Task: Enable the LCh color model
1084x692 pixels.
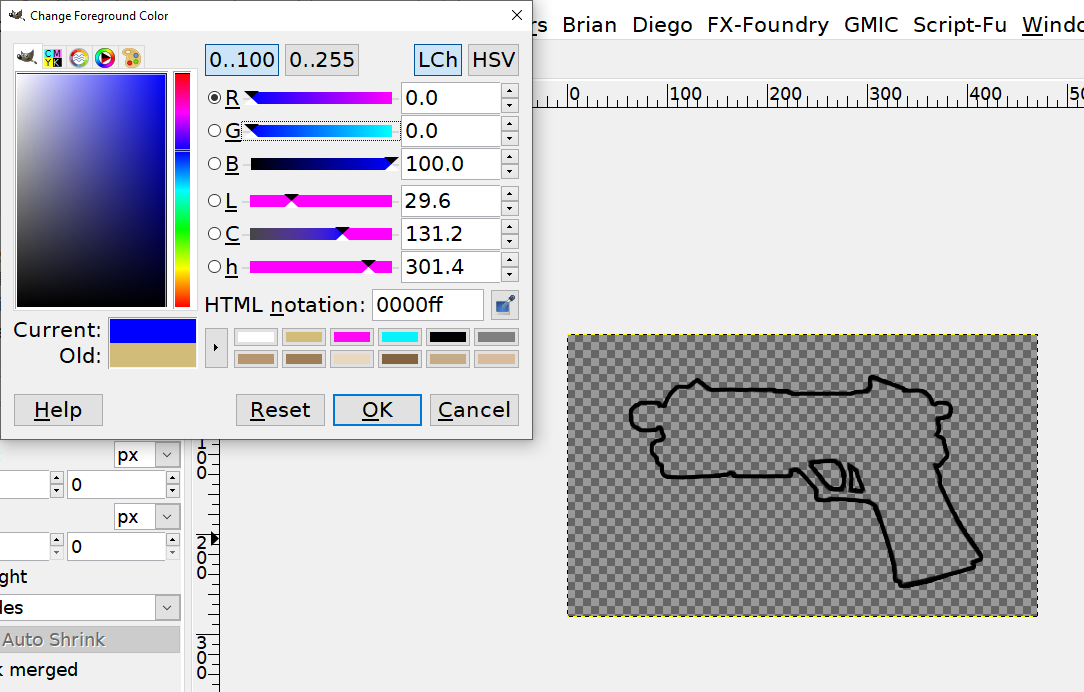Action: (x=438, y=60)
